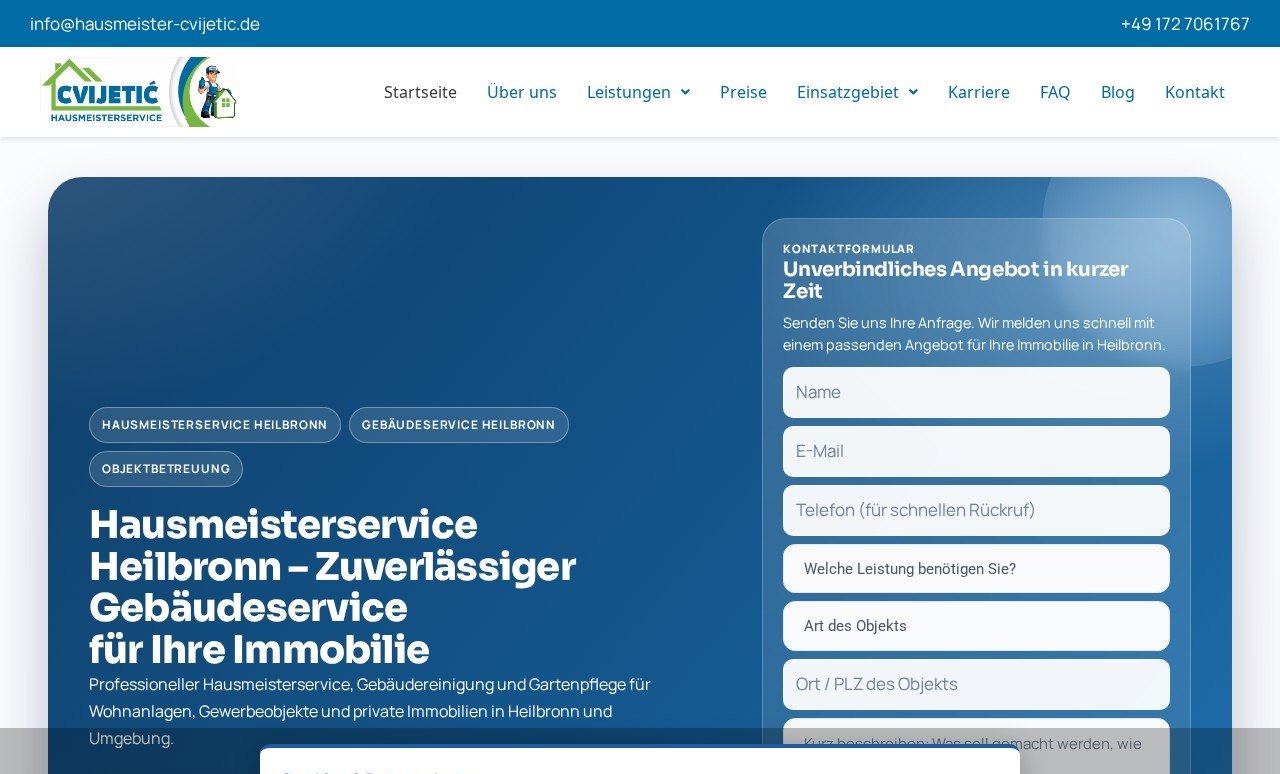Open the Kontakt page
This screenshot has height=774, width=1280.
(1195, 92)
